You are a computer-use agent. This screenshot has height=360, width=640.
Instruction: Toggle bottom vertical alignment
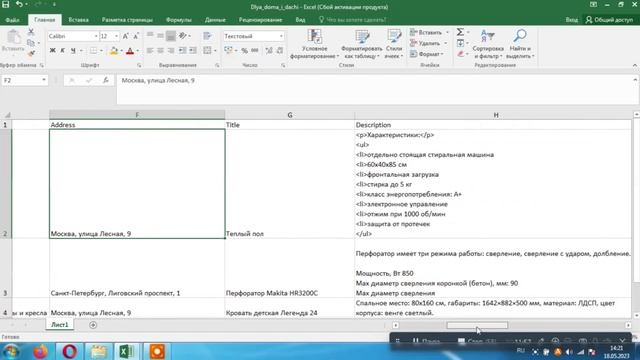coord(171,36)
